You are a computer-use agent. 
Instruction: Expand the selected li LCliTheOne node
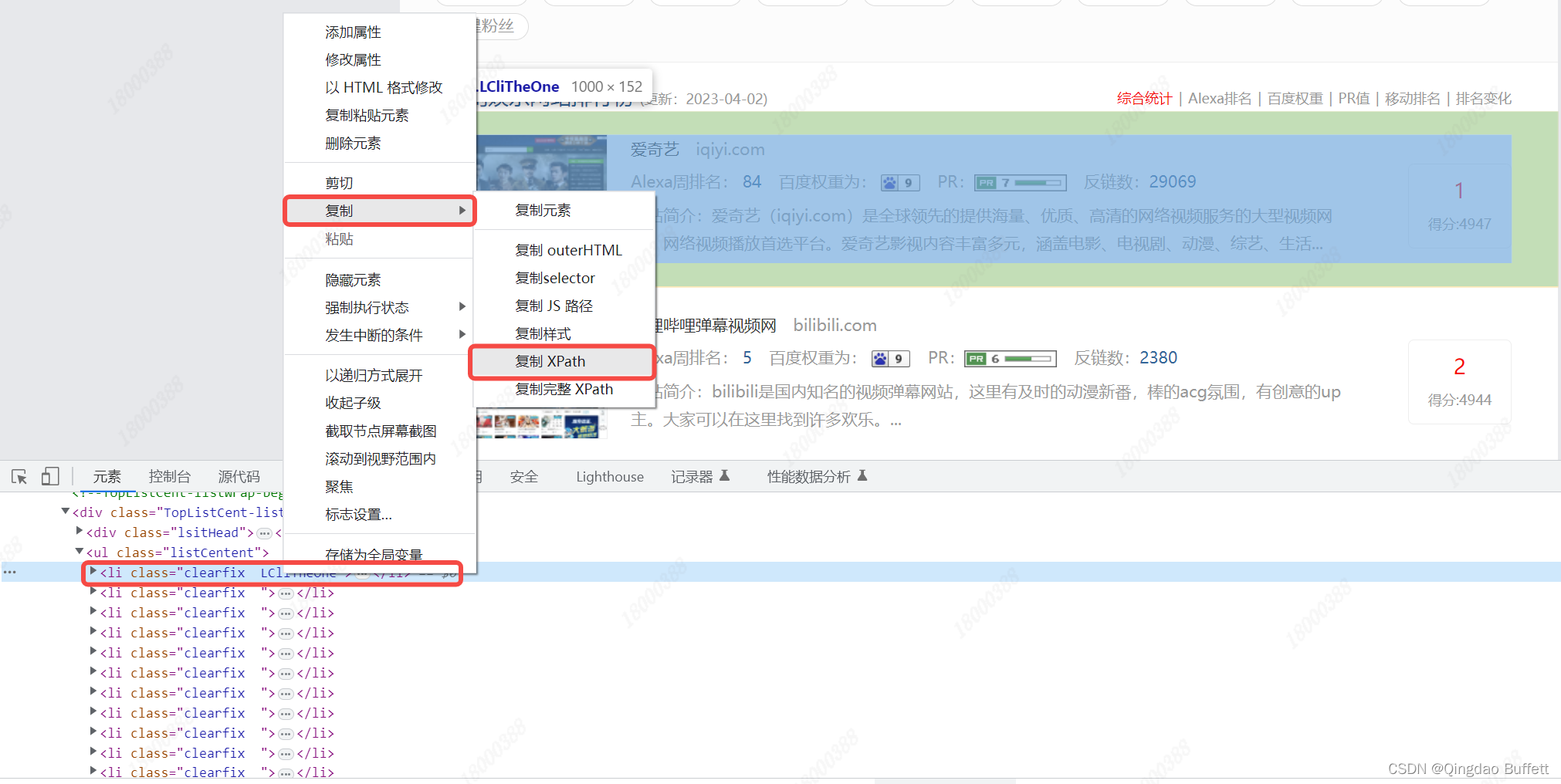click(93, 571)
